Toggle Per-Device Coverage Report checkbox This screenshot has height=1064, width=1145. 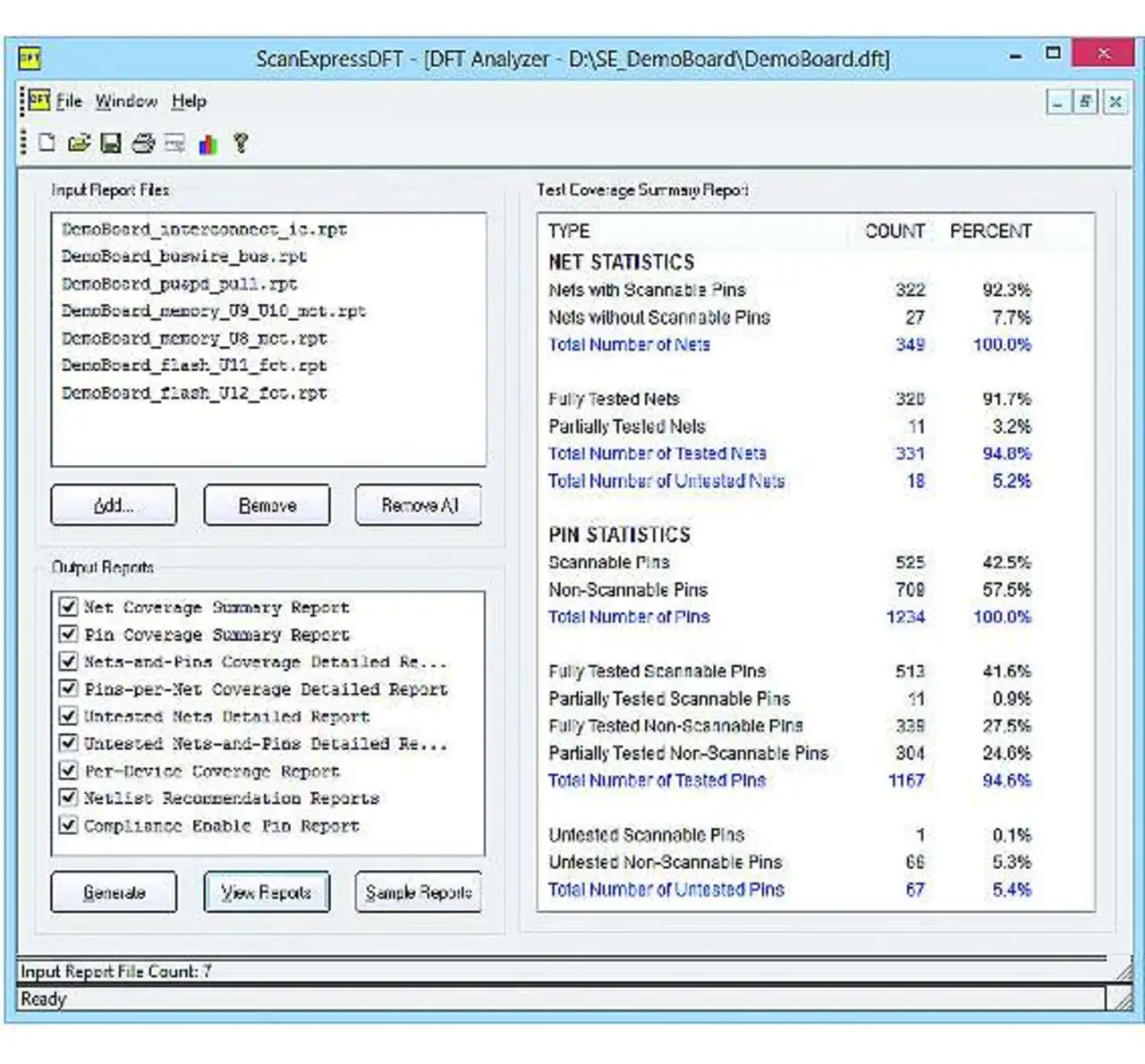68,771
